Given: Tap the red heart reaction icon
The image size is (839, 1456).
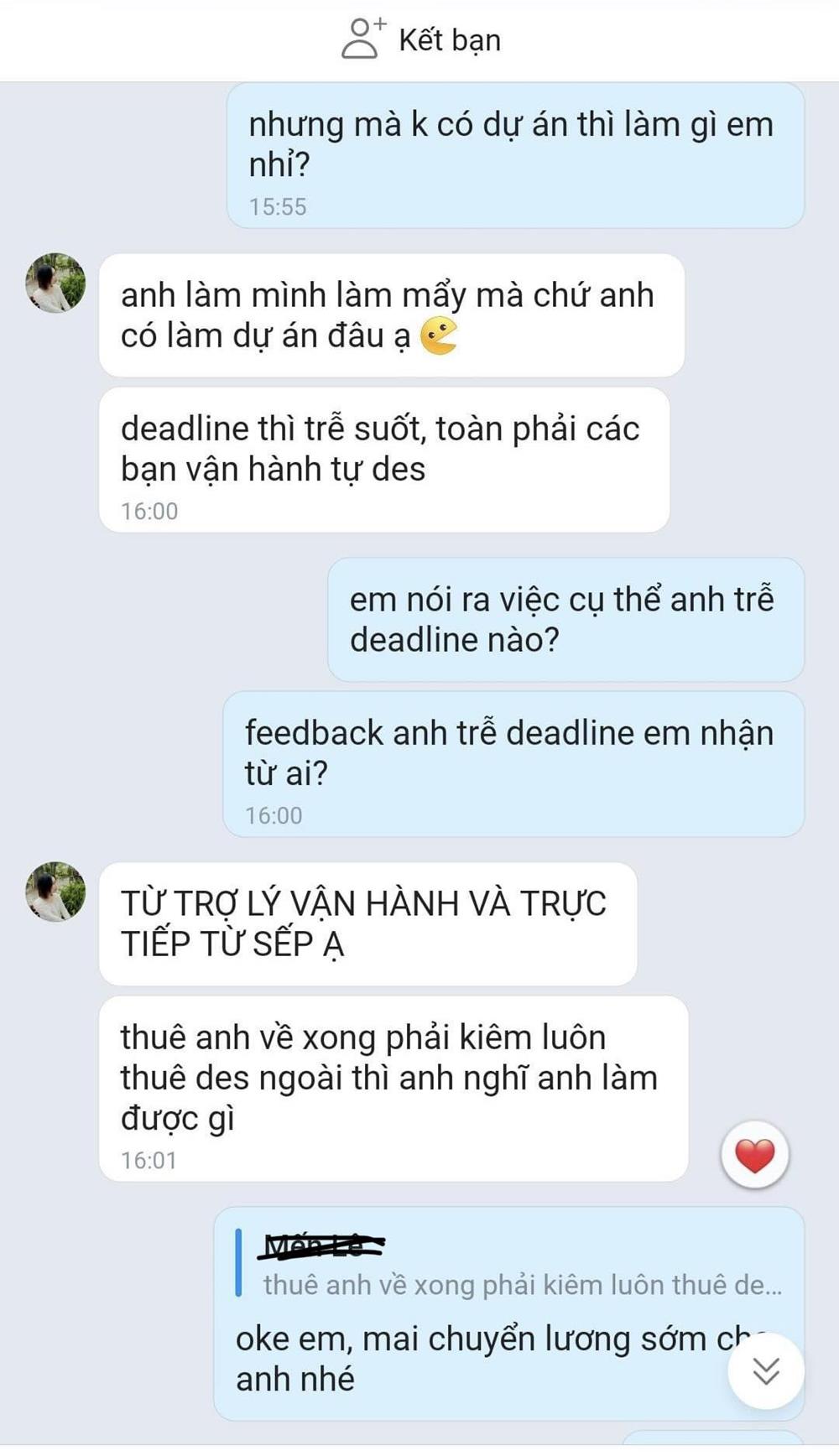Looking at the screenshot, I should (x=754, y=1155).
